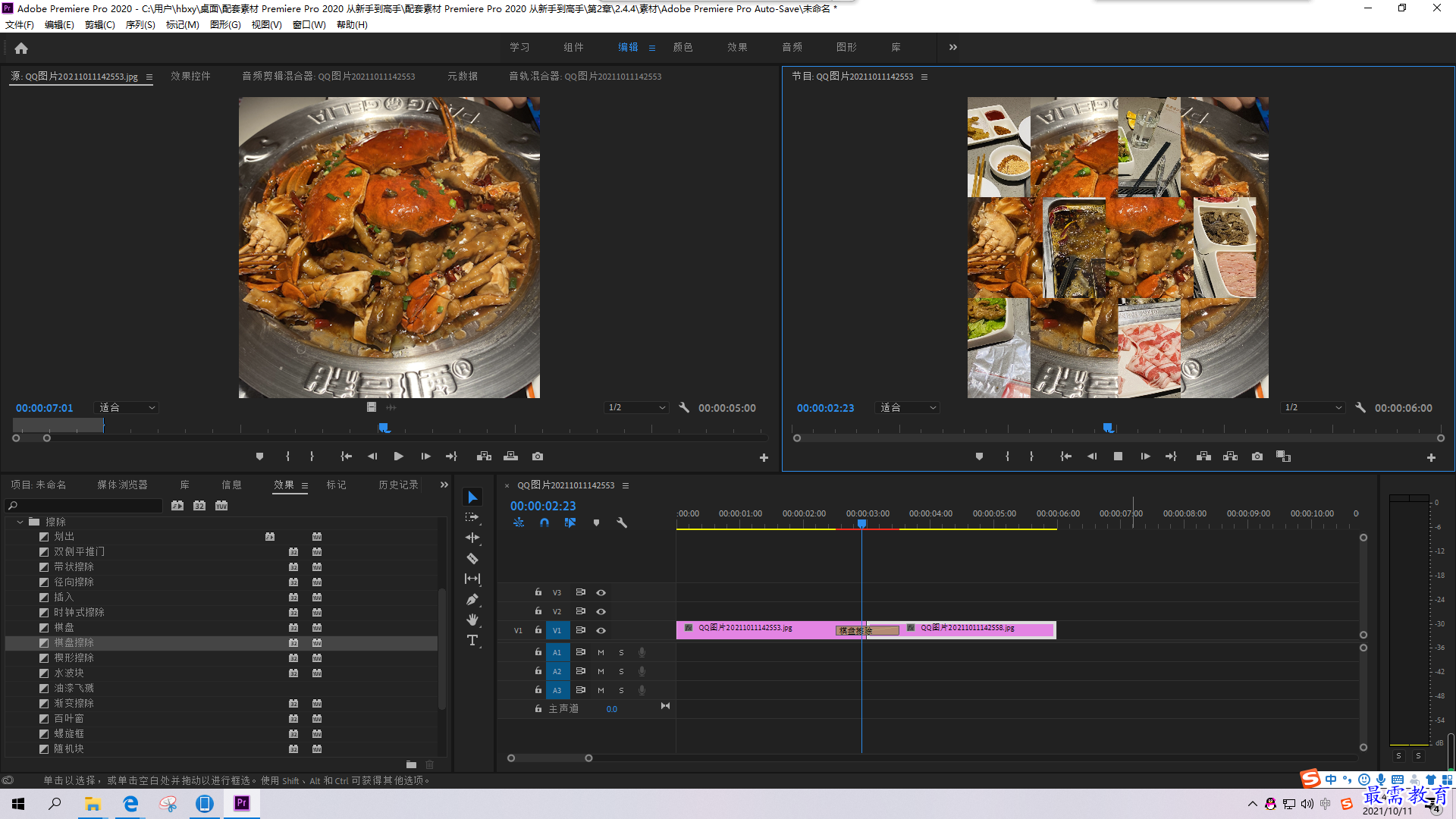The height and width of the screenshot is (819, 1456).
Task: Export frame from Program monitor
Action: coord(1257,456)
